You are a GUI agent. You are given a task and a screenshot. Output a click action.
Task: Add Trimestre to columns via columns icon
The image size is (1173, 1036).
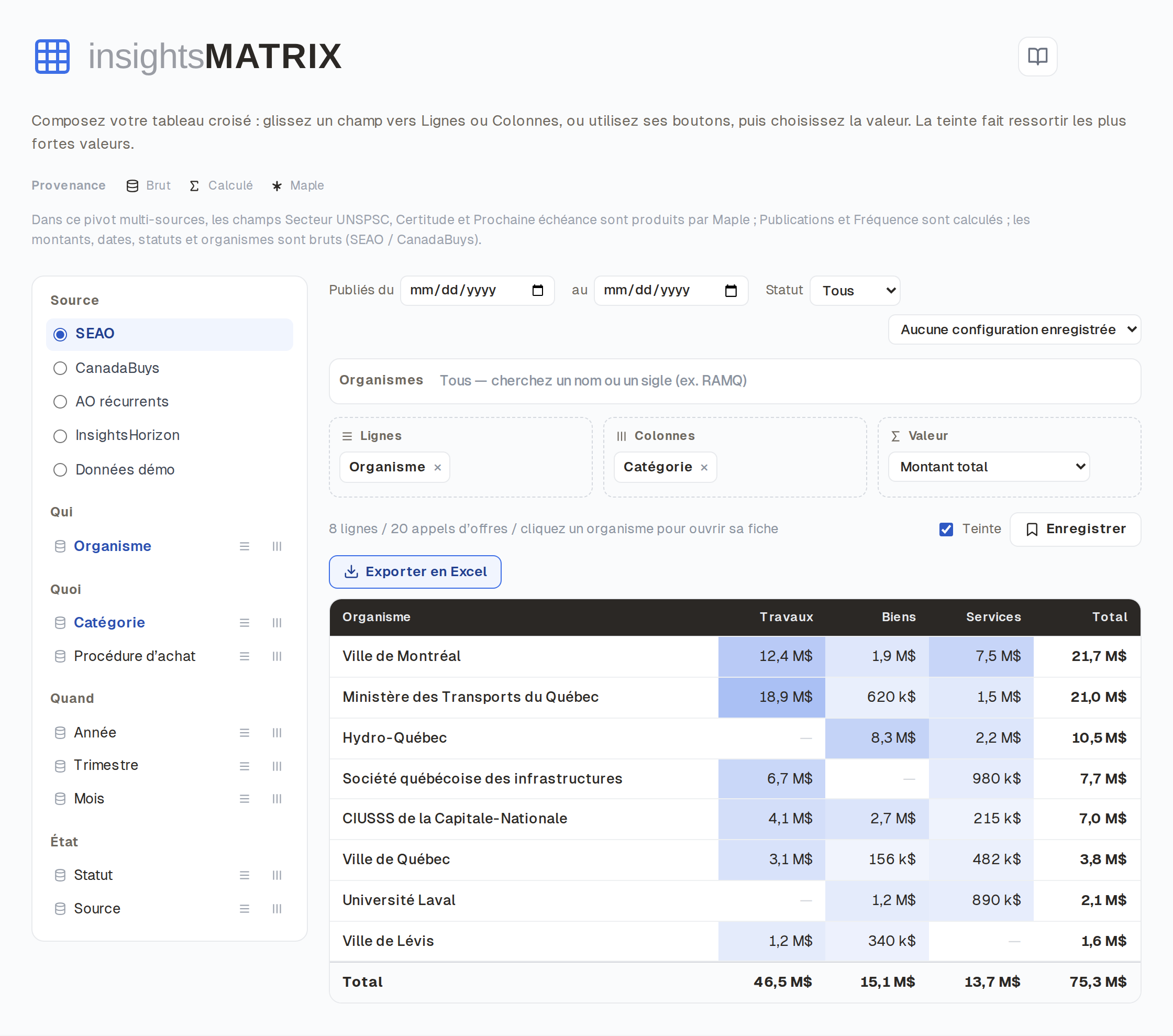[276, 766]
